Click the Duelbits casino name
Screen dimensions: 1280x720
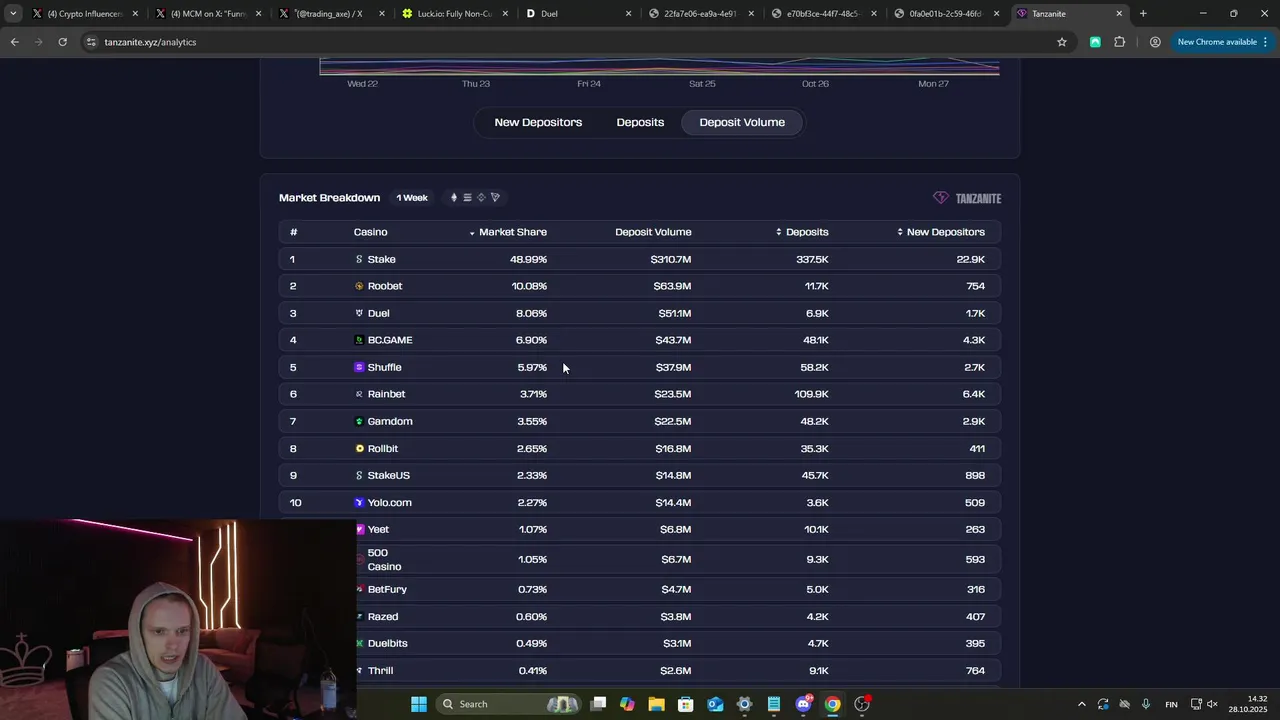[387, 643]
